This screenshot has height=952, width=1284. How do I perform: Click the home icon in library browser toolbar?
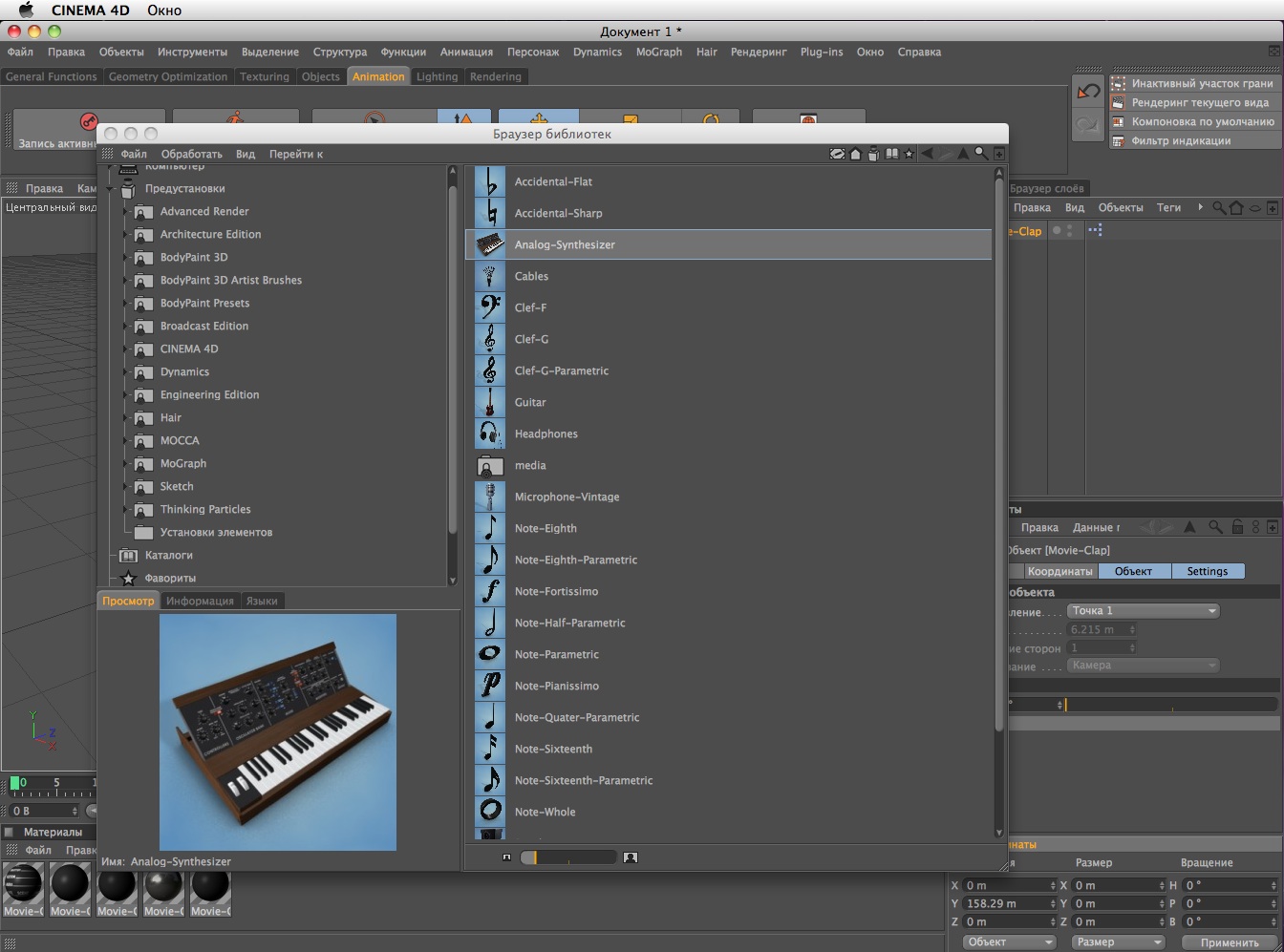856,154
